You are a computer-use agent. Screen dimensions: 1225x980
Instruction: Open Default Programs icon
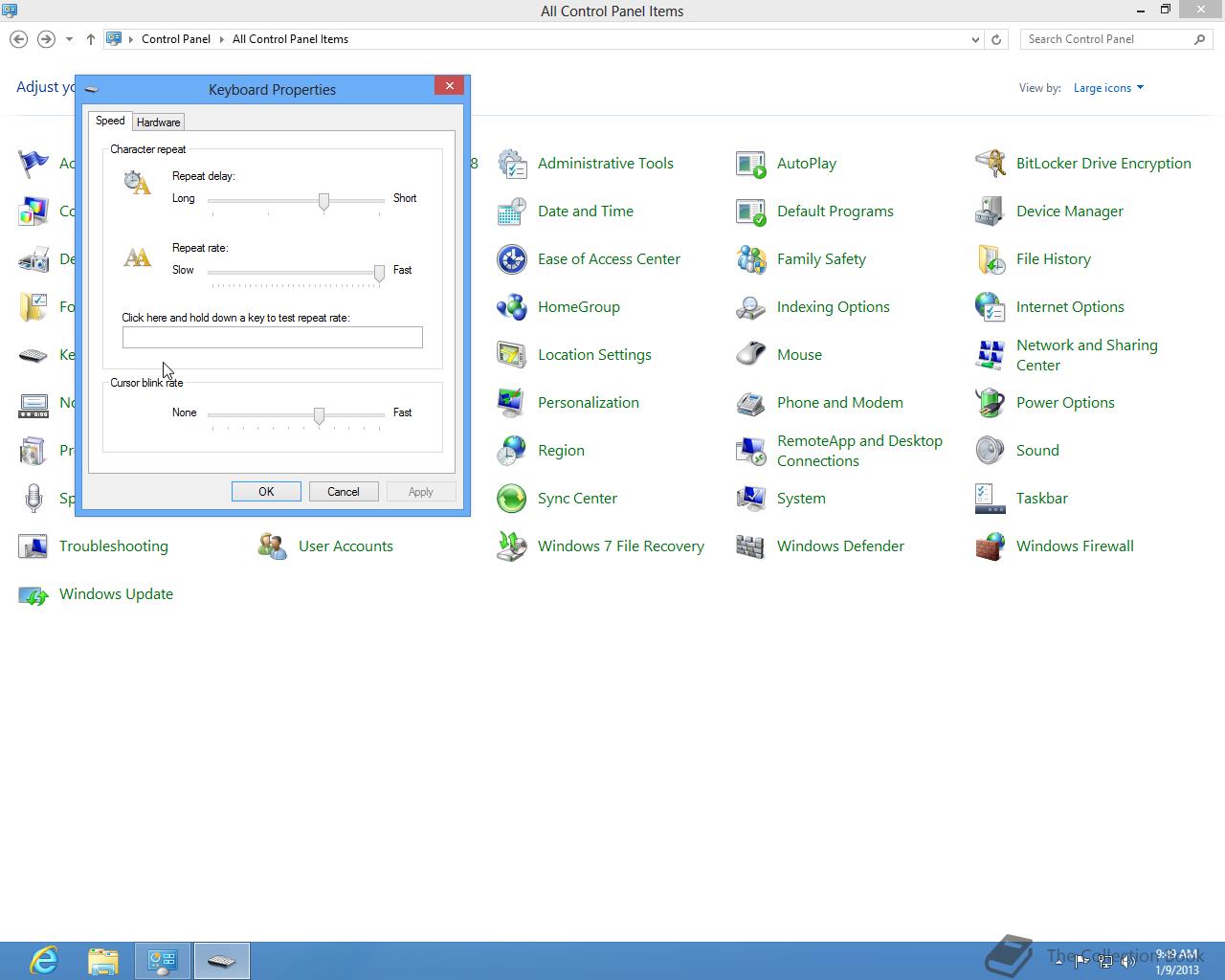click(x=751, y=212)
